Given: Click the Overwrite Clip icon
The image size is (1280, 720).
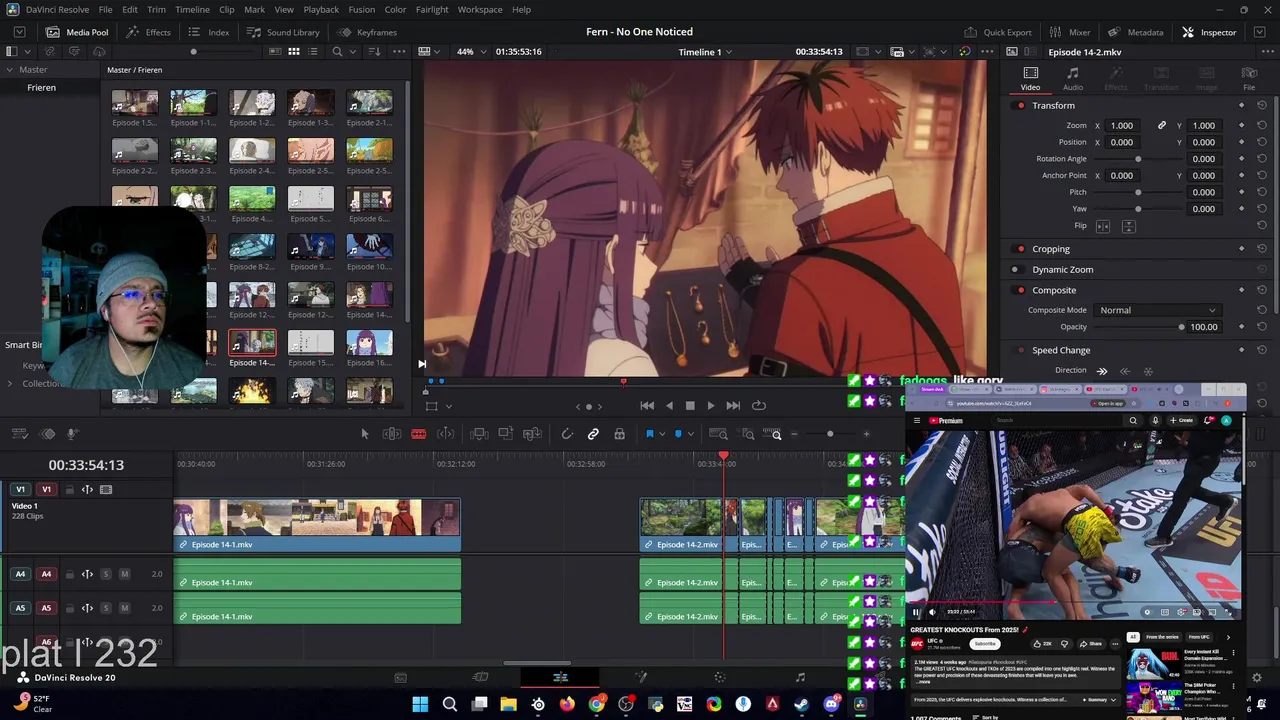Looking at the screenshot, I should click(x=505, y=434).
